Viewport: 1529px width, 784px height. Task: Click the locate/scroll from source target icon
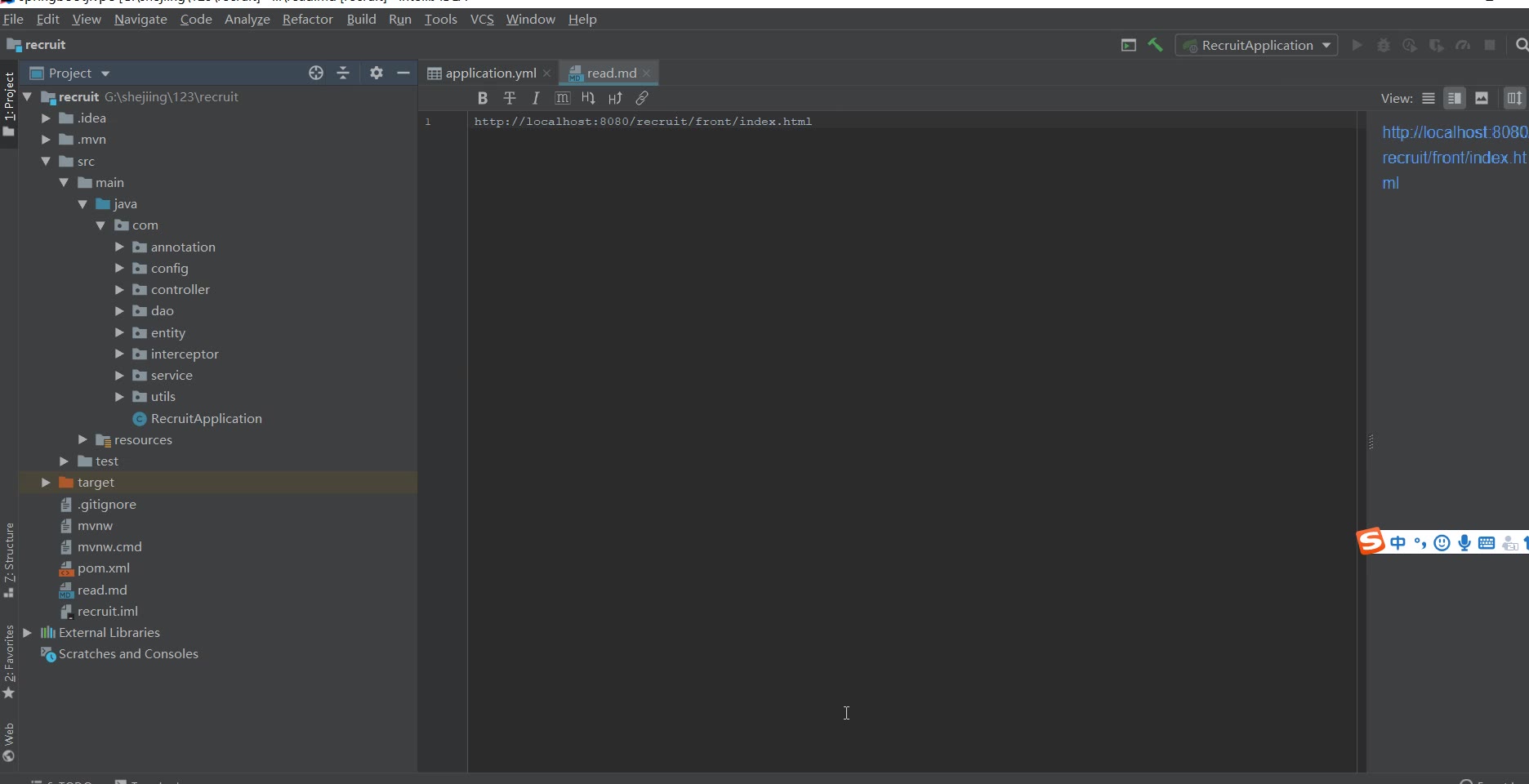coord(316,73)
